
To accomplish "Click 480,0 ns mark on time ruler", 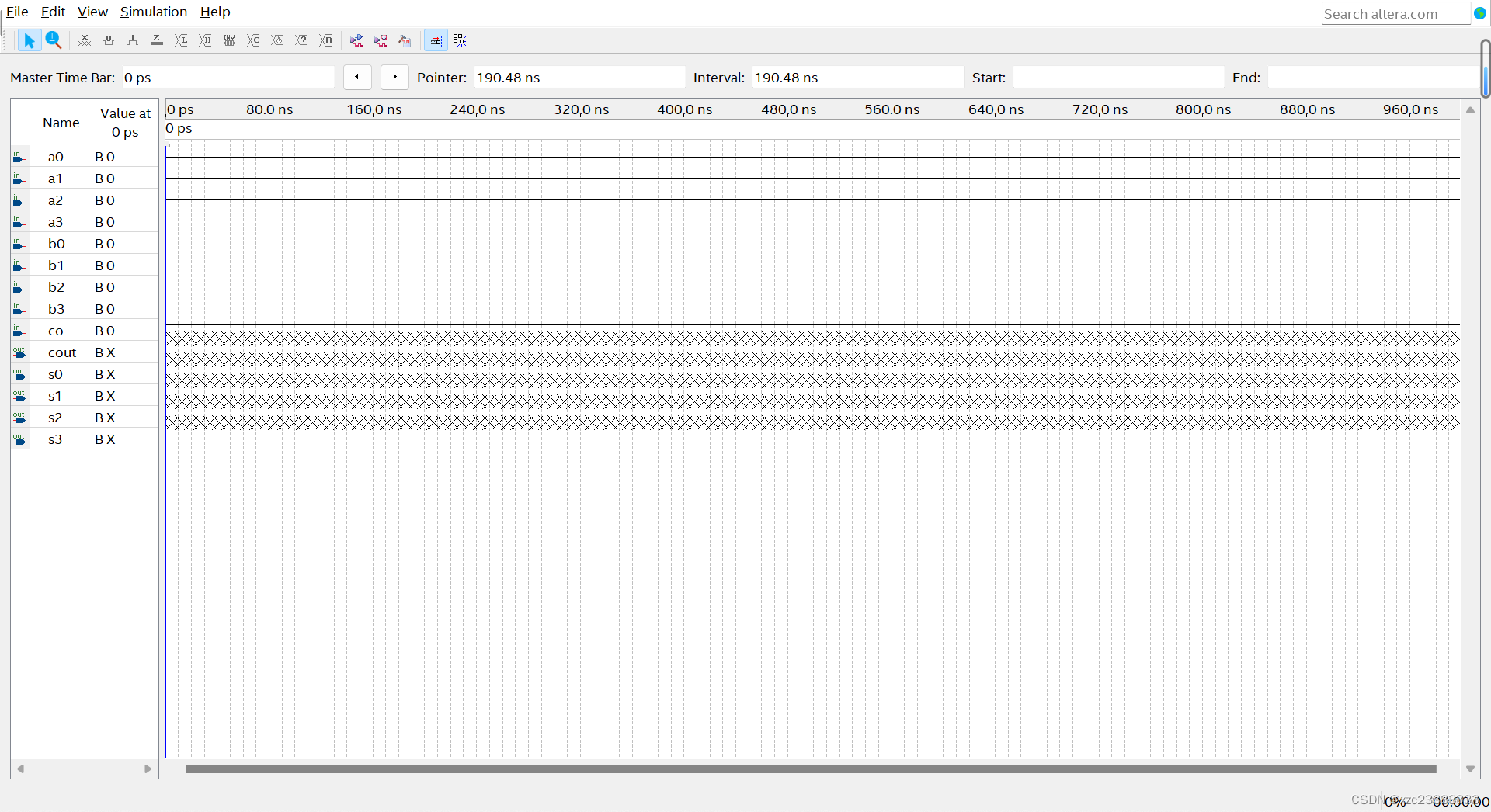I will [788, 109].
